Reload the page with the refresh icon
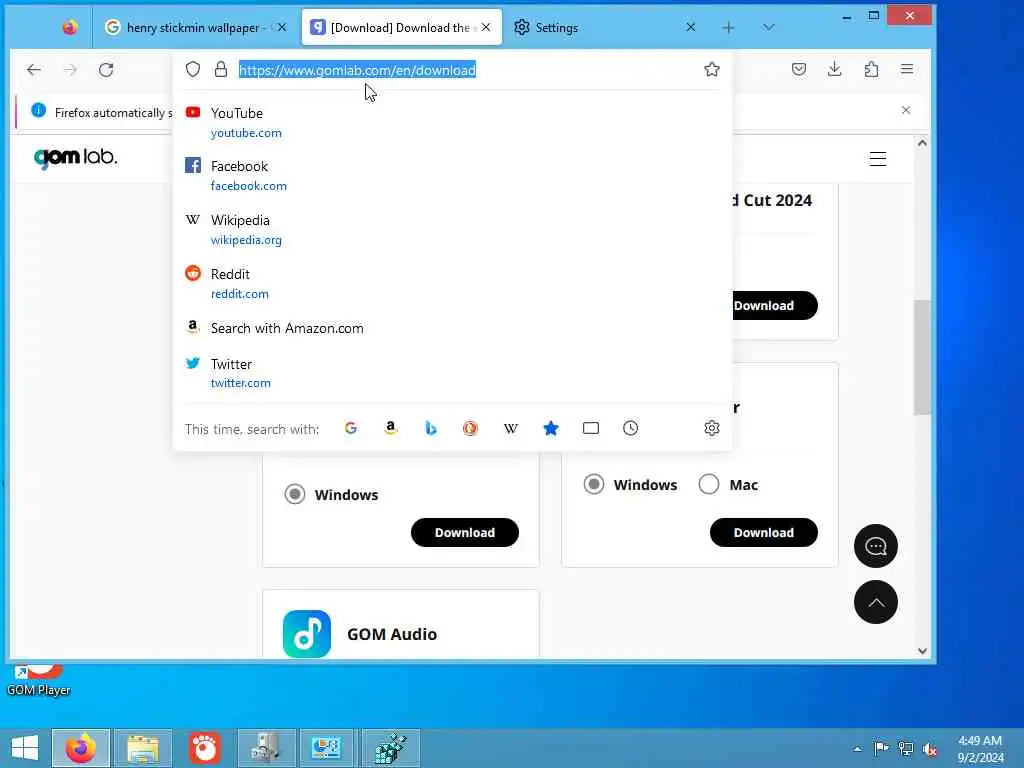The width and height of the screenshot is (1024, 768). pyautogui.click(x=106, y=70)
